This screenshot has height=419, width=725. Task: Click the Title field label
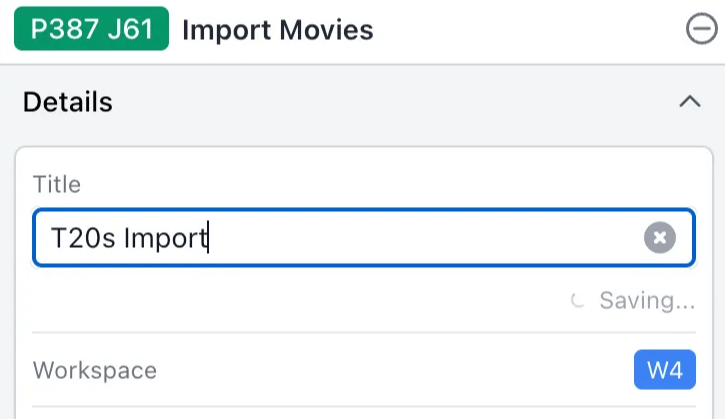tap(56, 184)
